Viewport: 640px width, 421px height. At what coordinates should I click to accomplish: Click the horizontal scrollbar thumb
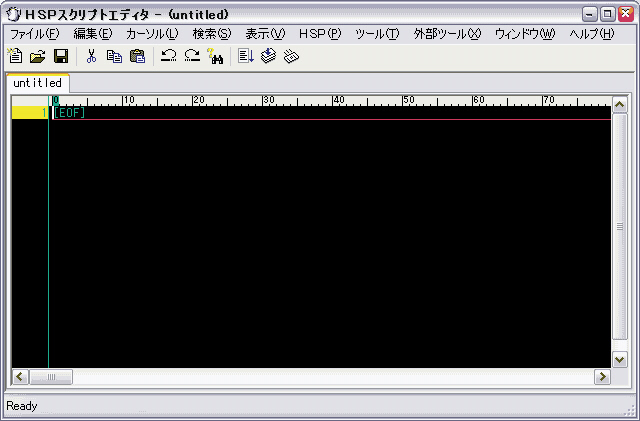(x=52, y=377)
